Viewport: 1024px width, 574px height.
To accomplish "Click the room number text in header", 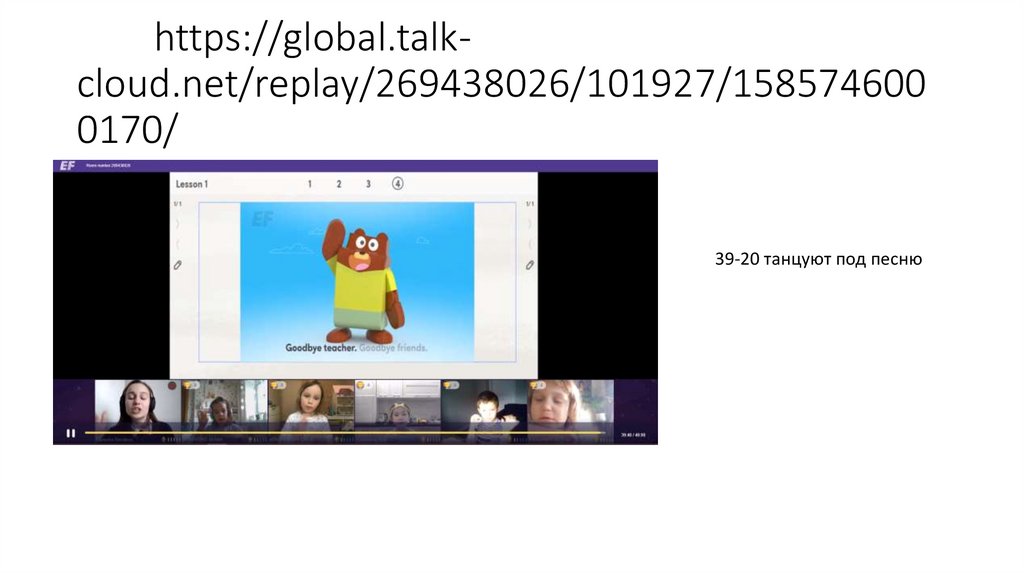I will (108, 166).
